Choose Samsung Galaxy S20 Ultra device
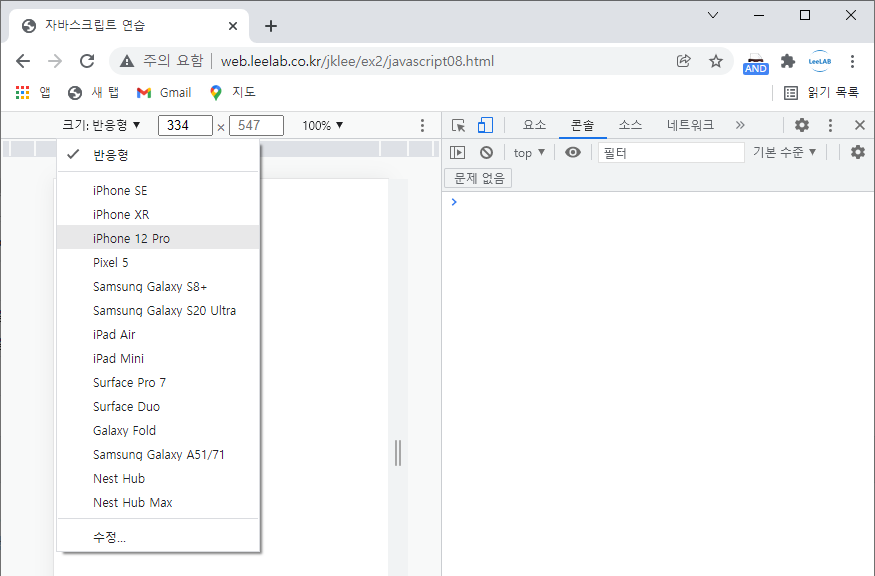 [158, 310]
